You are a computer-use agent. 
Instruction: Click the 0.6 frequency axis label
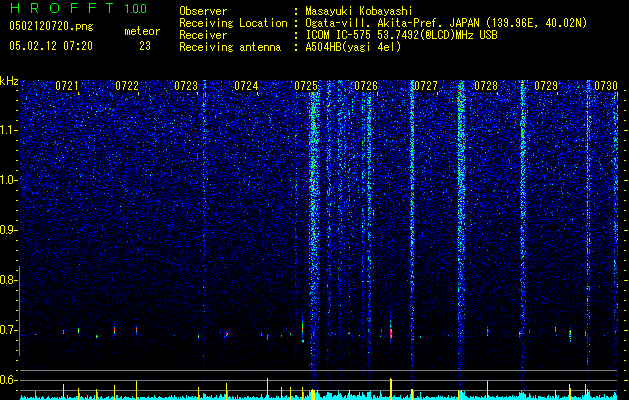click(7, 380)
